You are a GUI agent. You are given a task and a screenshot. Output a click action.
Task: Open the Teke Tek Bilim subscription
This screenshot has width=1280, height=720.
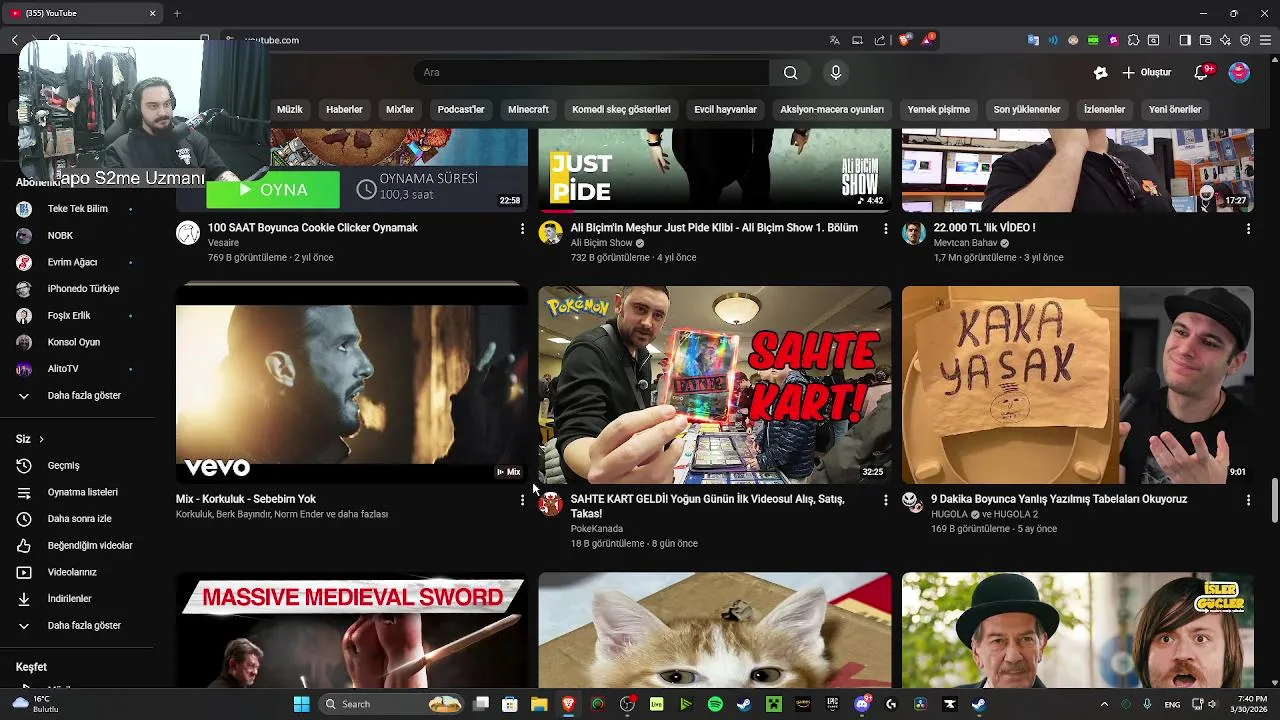[x=77, y=209]
